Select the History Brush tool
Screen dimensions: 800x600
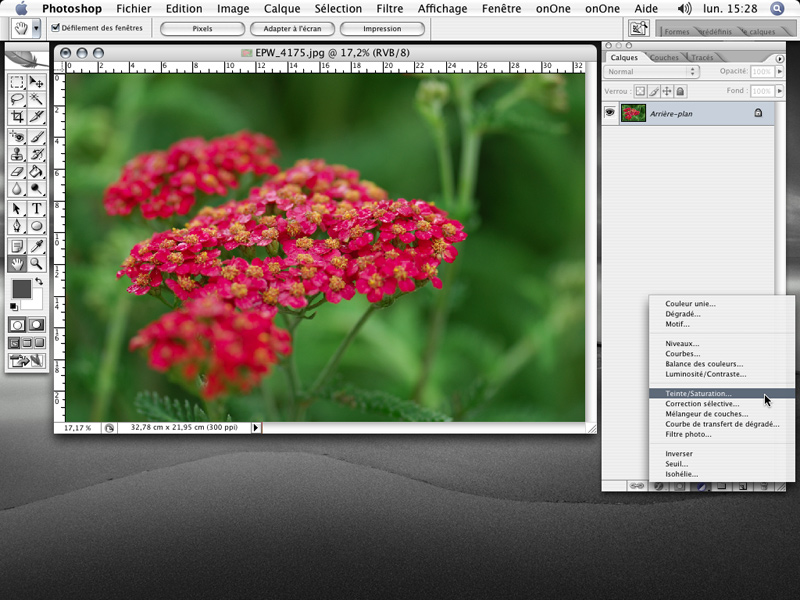click(36, 154)
